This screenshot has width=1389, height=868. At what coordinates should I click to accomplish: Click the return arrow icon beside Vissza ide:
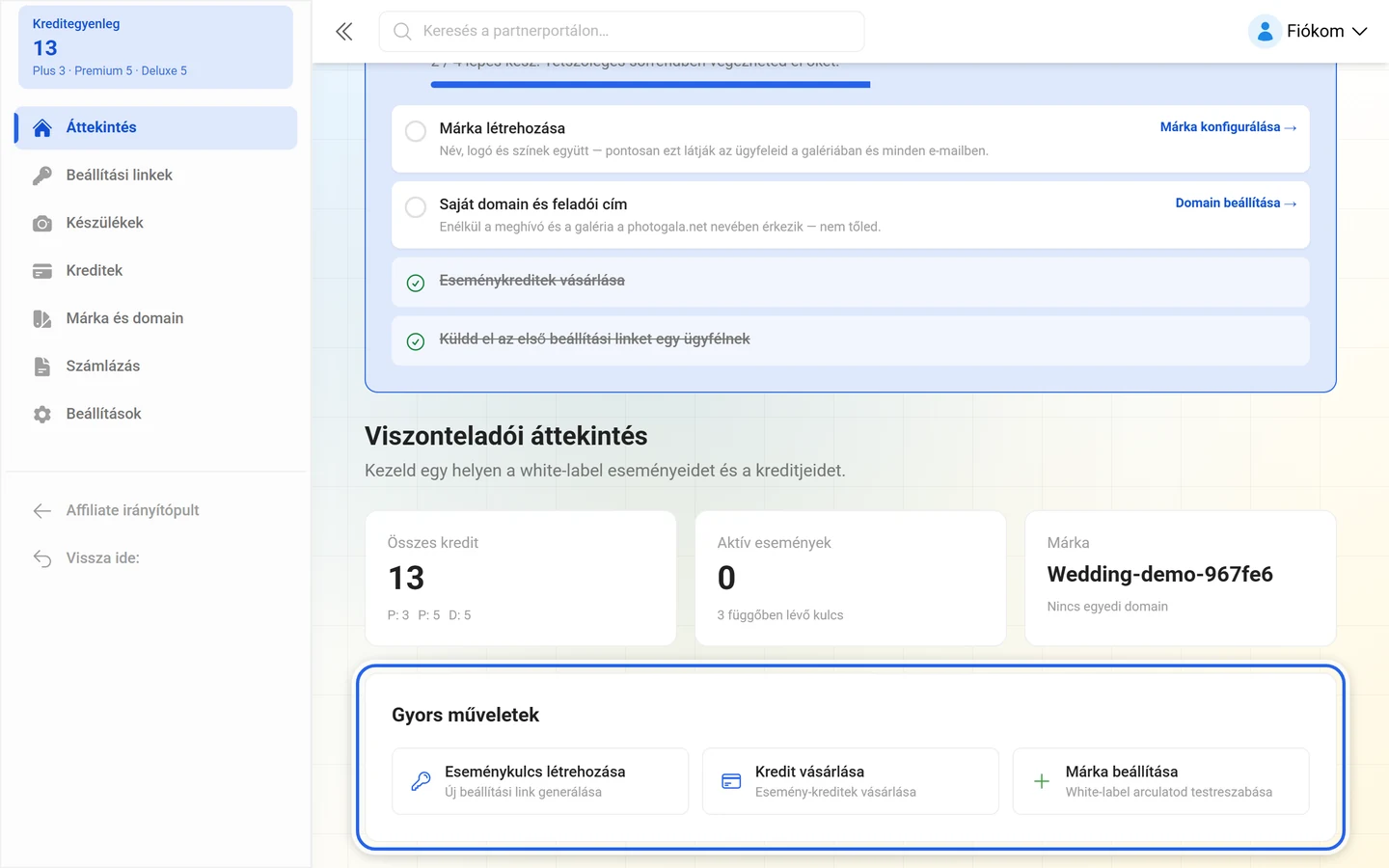pos(42,558)
